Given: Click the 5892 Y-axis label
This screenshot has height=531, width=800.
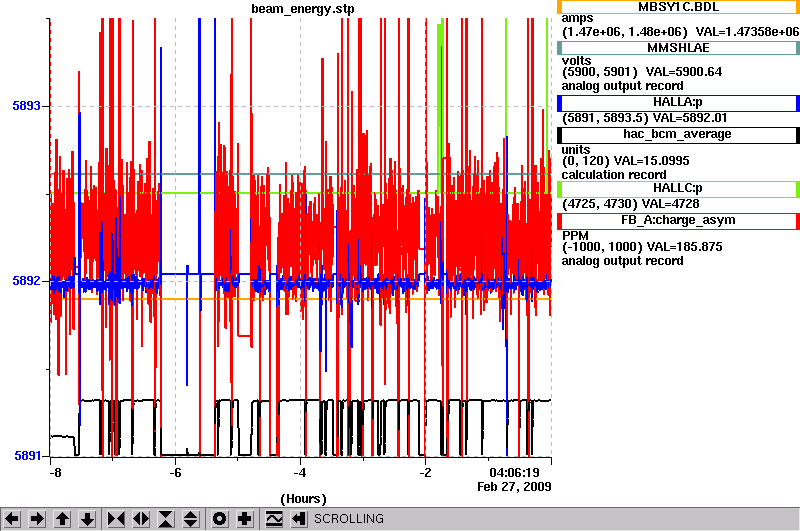Looking at the screenshot, I should [27, 281].
